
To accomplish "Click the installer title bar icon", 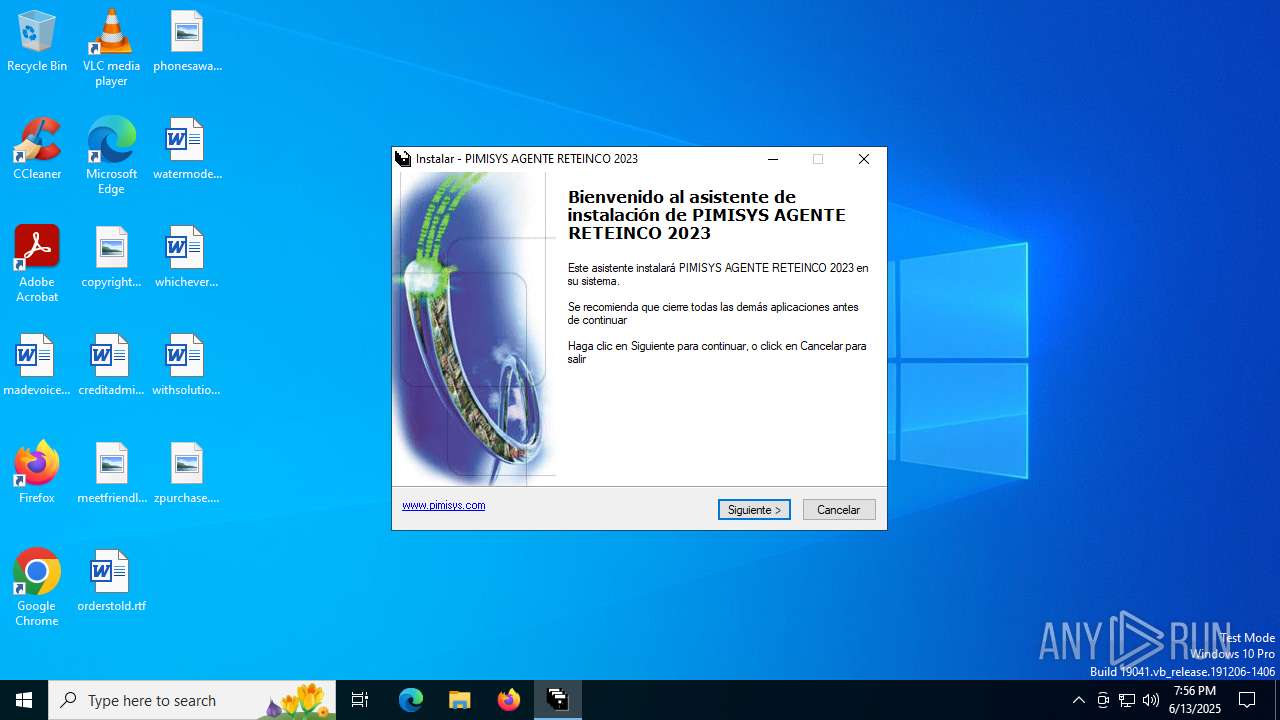I will coord(403,159).
